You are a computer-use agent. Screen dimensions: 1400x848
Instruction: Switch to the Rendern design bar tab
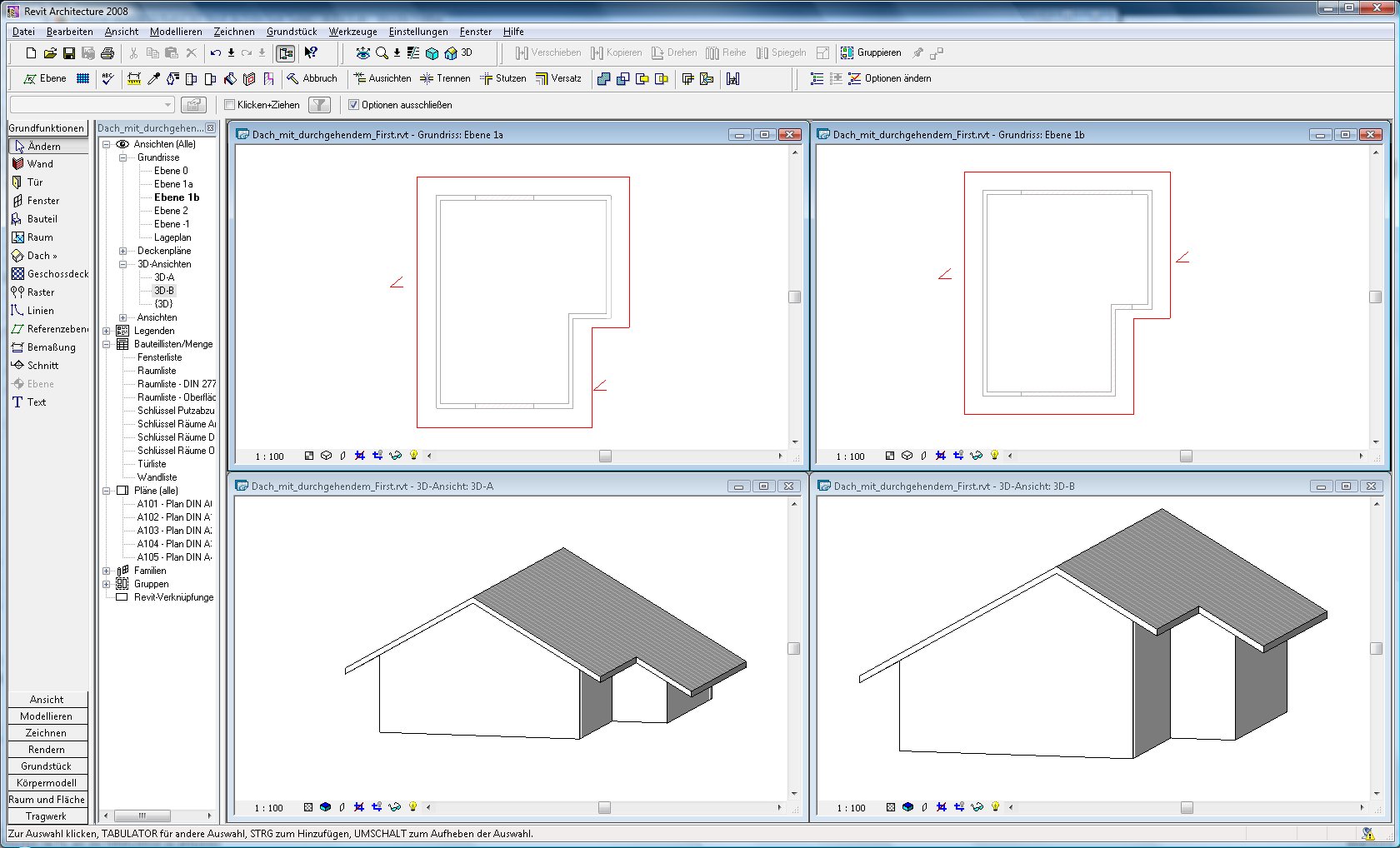[47, 750]
